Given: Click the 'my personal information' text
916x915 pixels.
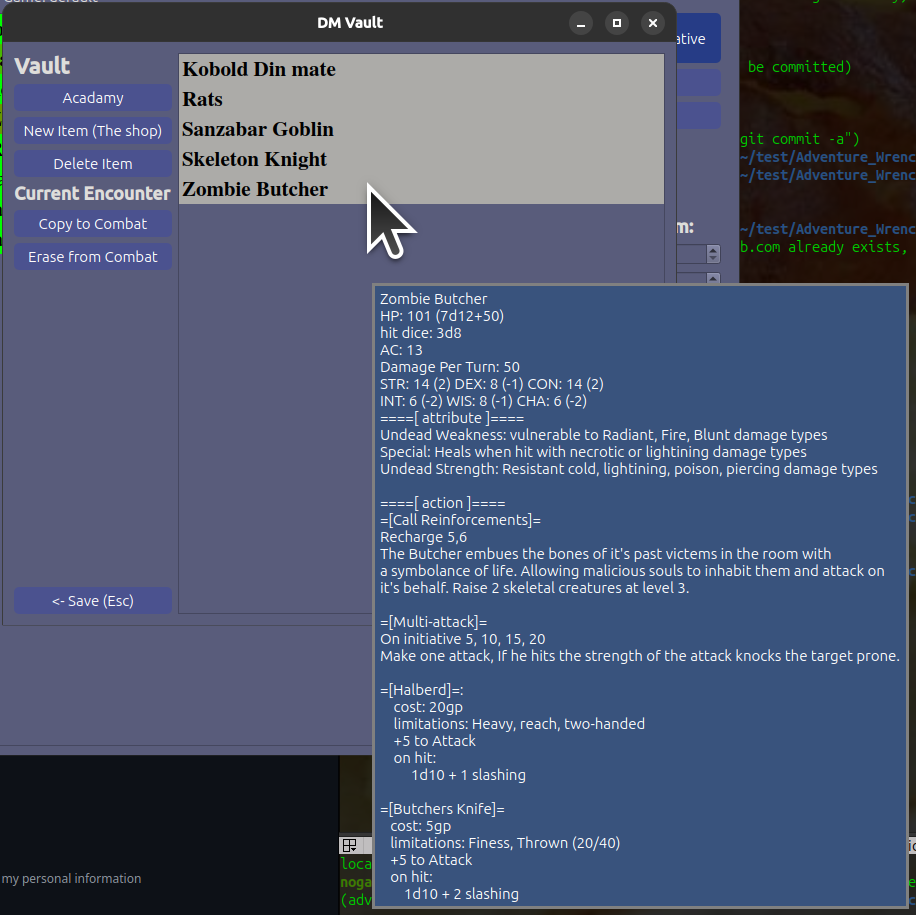Looking at the screenshot, I should point(71,878).
